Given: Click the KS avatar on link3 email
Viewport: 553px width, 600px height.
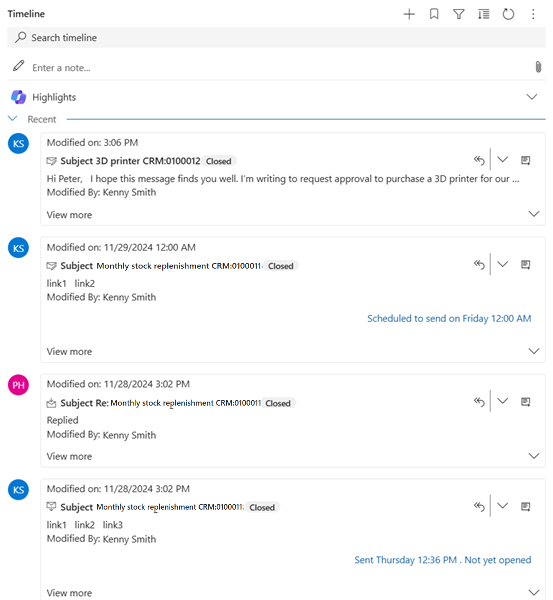Looking at the screenshot, I should 18,490.
